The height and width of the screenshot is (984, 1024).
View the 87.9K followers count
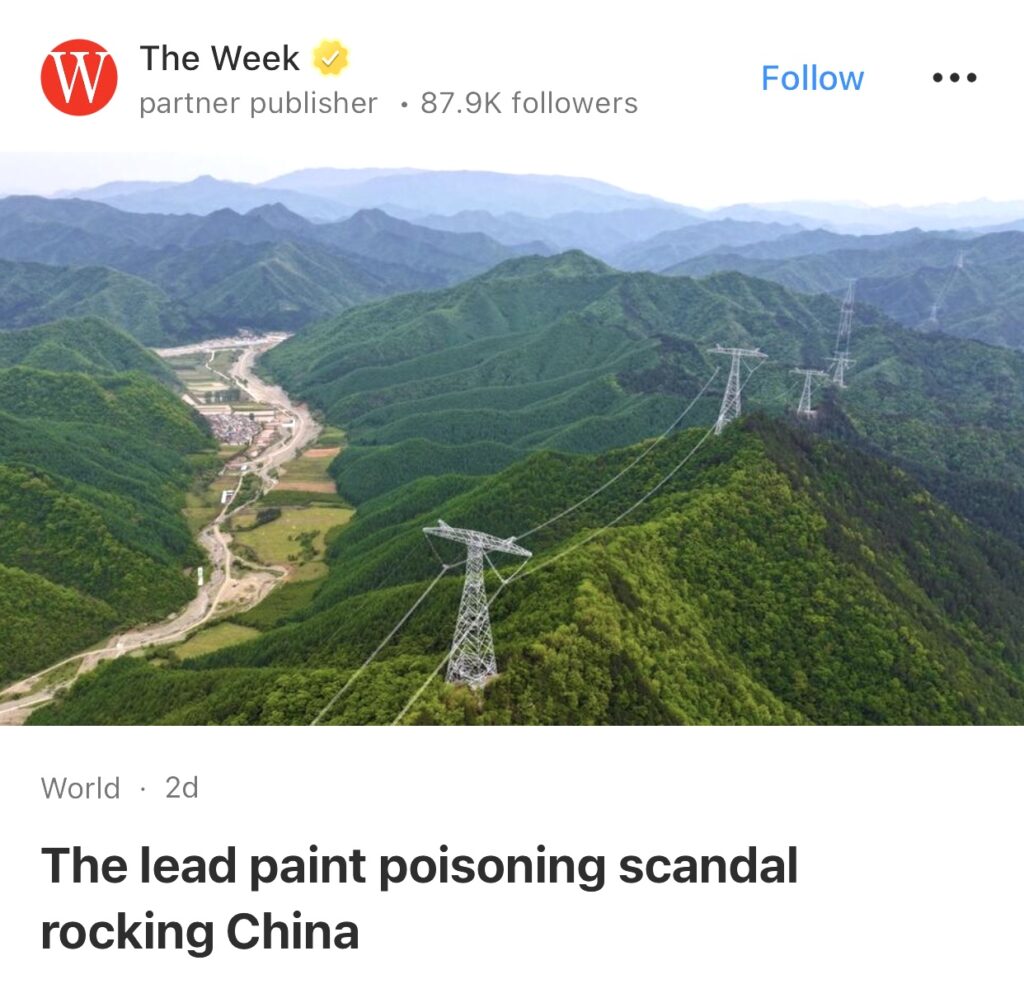pyautogui.click(x=529, y=103)
